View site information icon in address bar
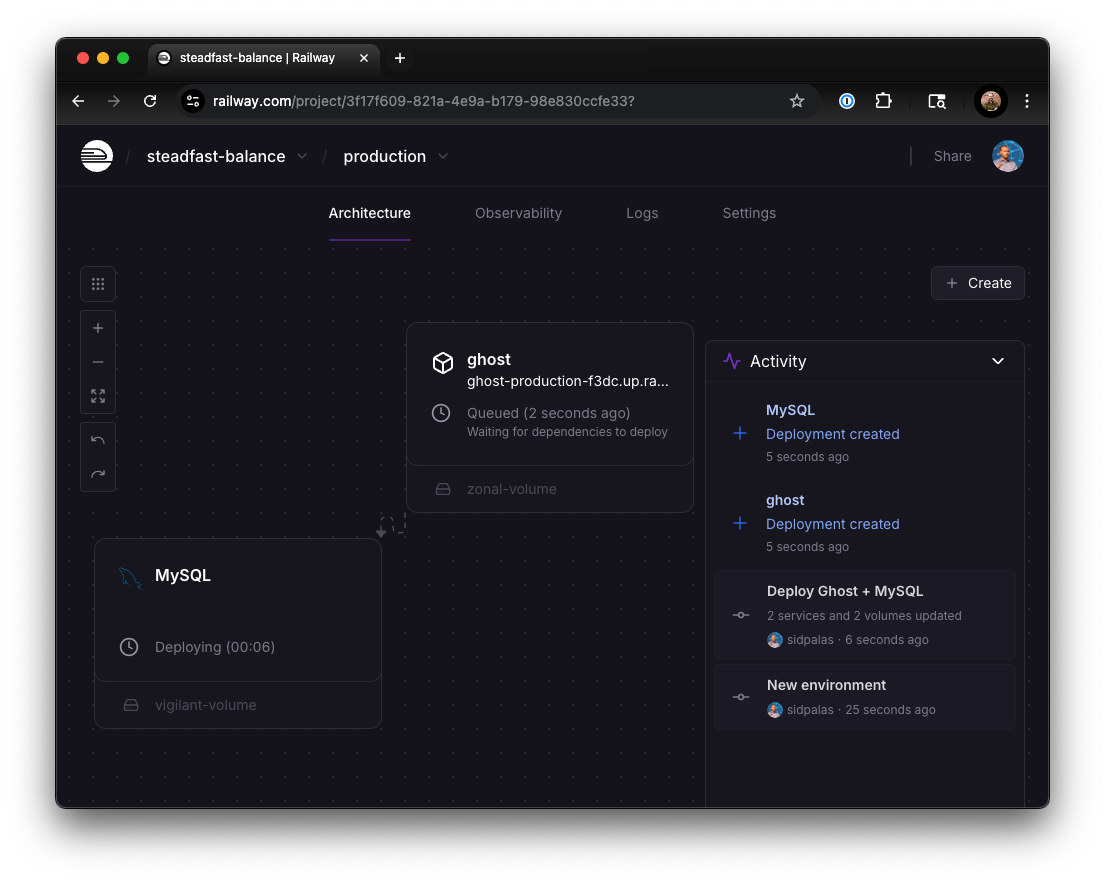The height and width of the screenshot is (882, 1105). [x=193, y=101]
